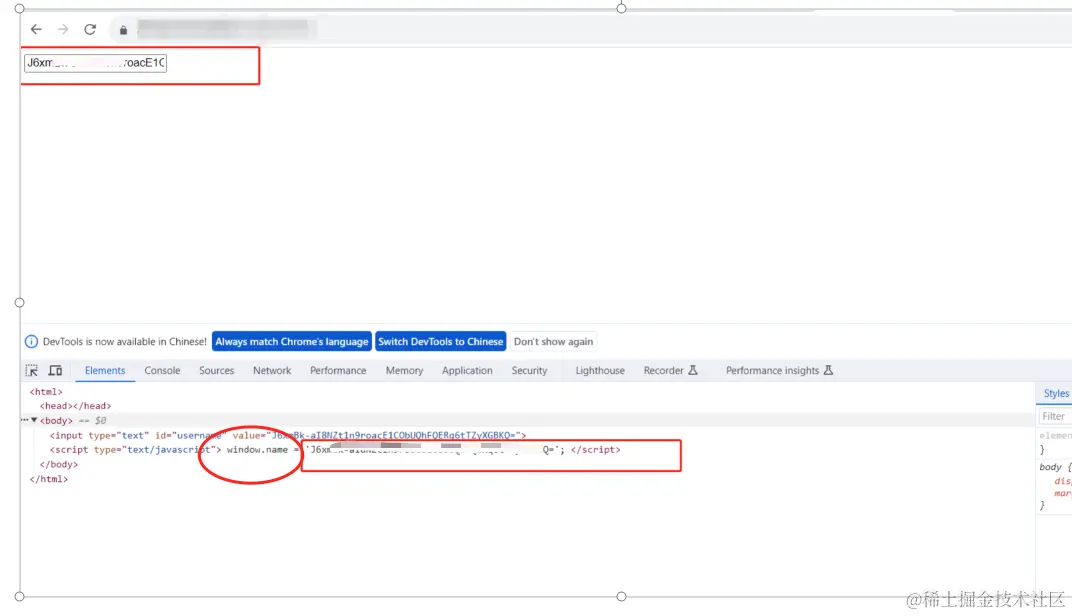Open the Sources tab
Image resolution: width=1072 pixels, height=616 pixels.
coord(216,371)
